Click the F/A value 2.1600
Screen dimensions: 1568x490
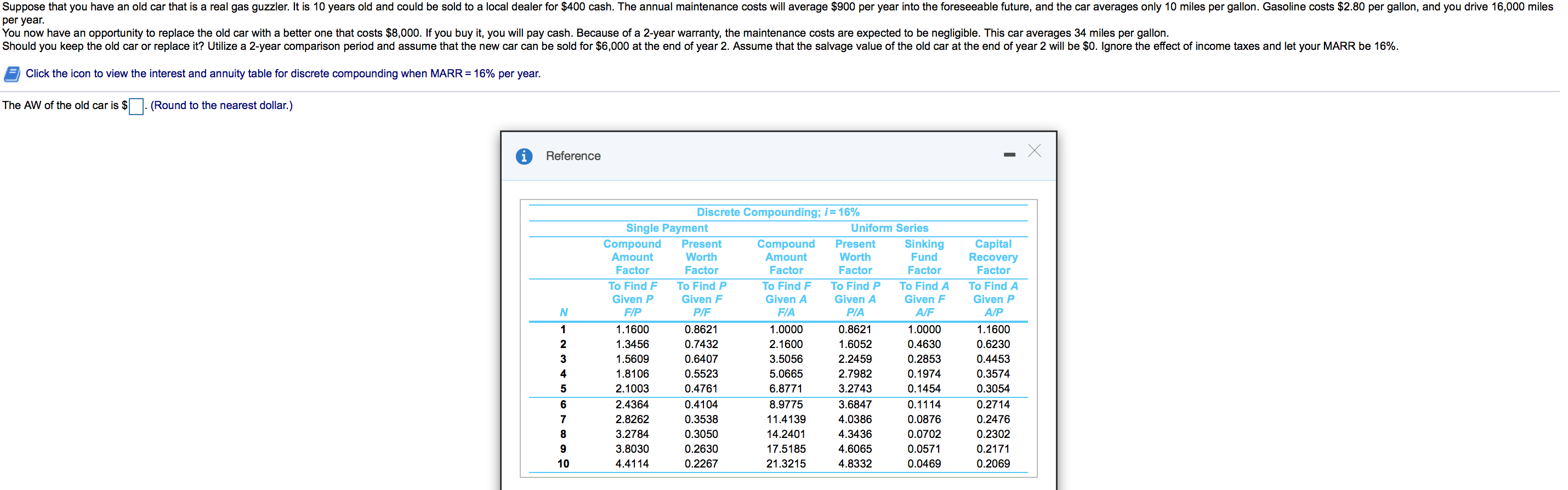786,345
